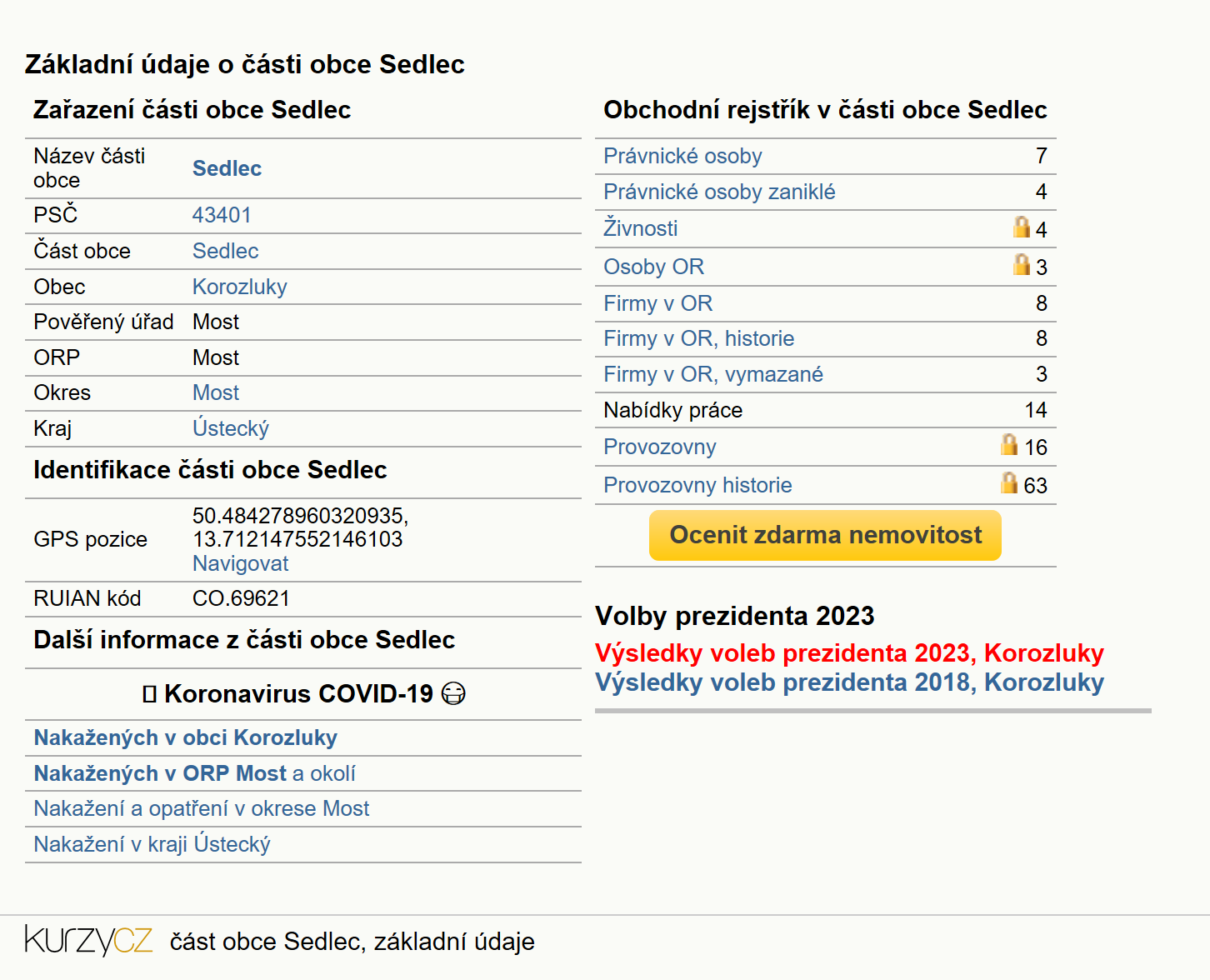Screen dimensions: 1210x980
Task: Click the masked face emoji after COVID-19
Action: [x=453, y=693]
